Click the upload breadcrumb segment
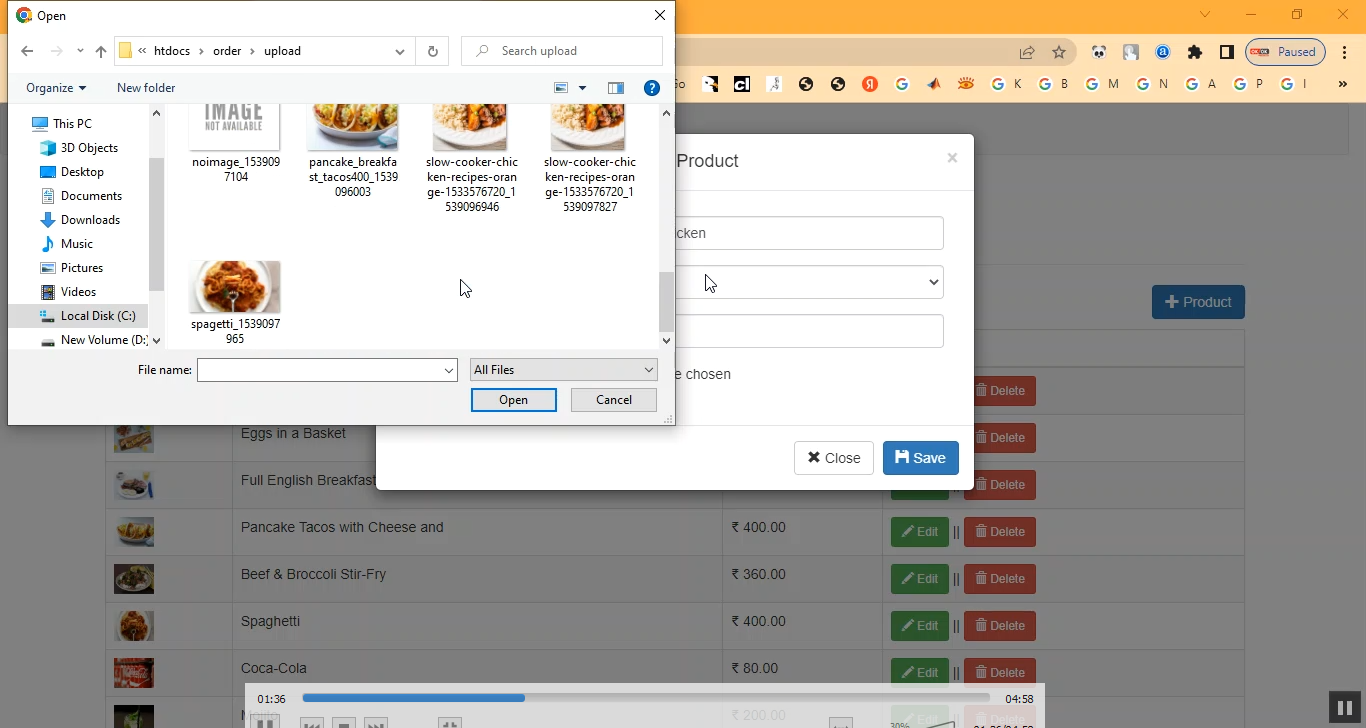This screenshot has width=1366, height=728. pos(282,51)
